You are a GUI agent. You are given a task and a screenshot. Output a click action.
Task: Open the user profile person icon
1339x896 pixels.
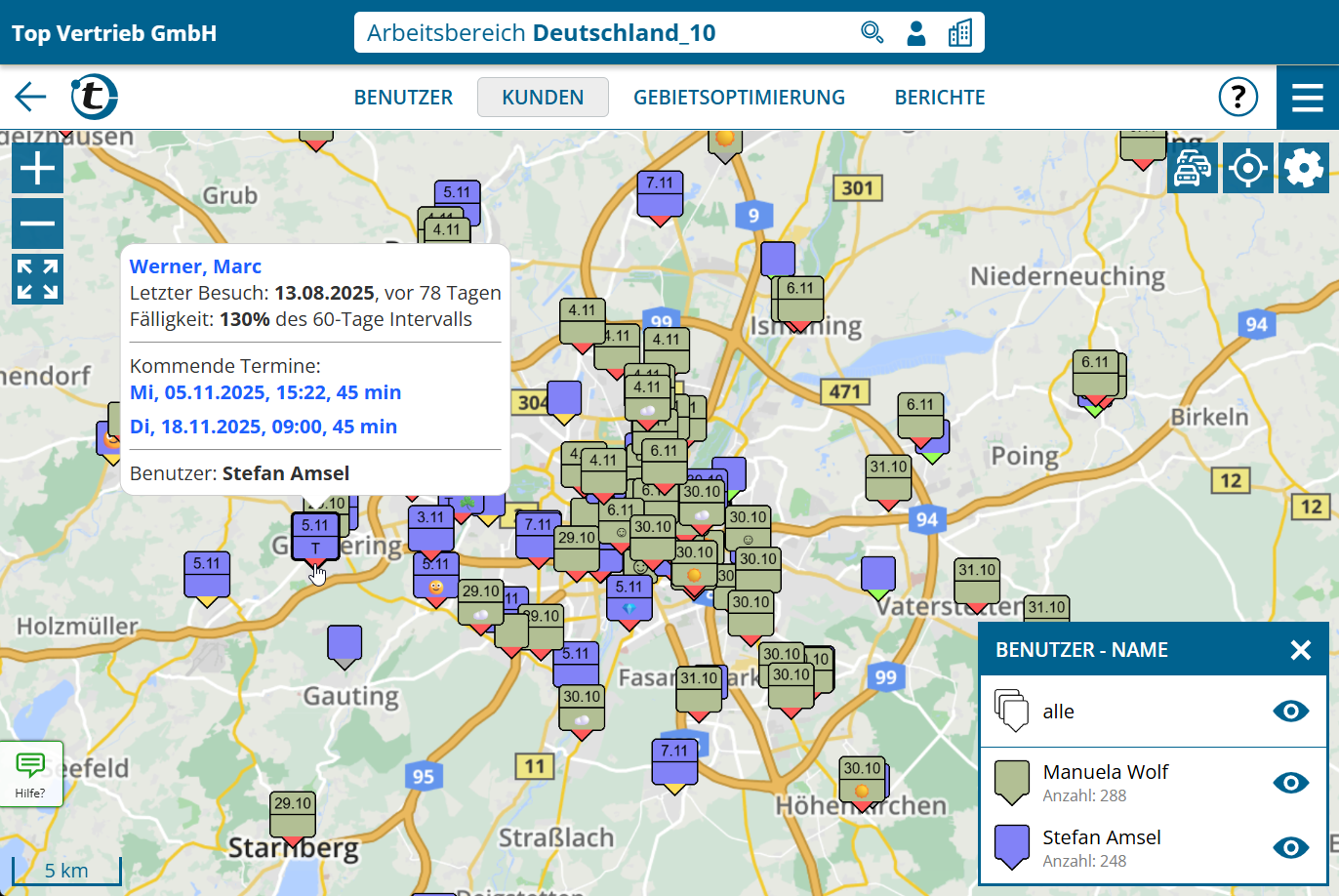tap(915, 32)
